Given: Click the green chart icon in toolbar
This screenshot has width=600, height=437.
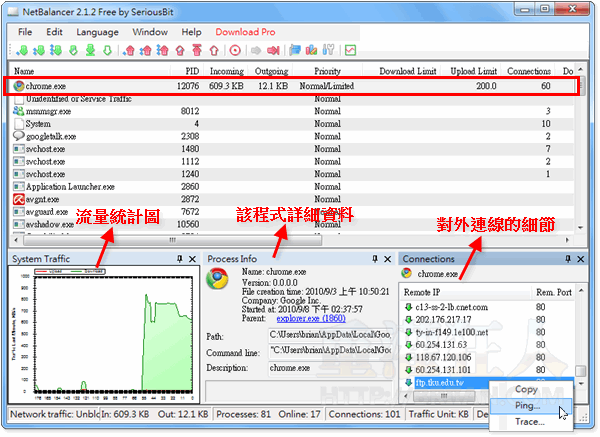Looking at the screenshot, I should [351, 49].
